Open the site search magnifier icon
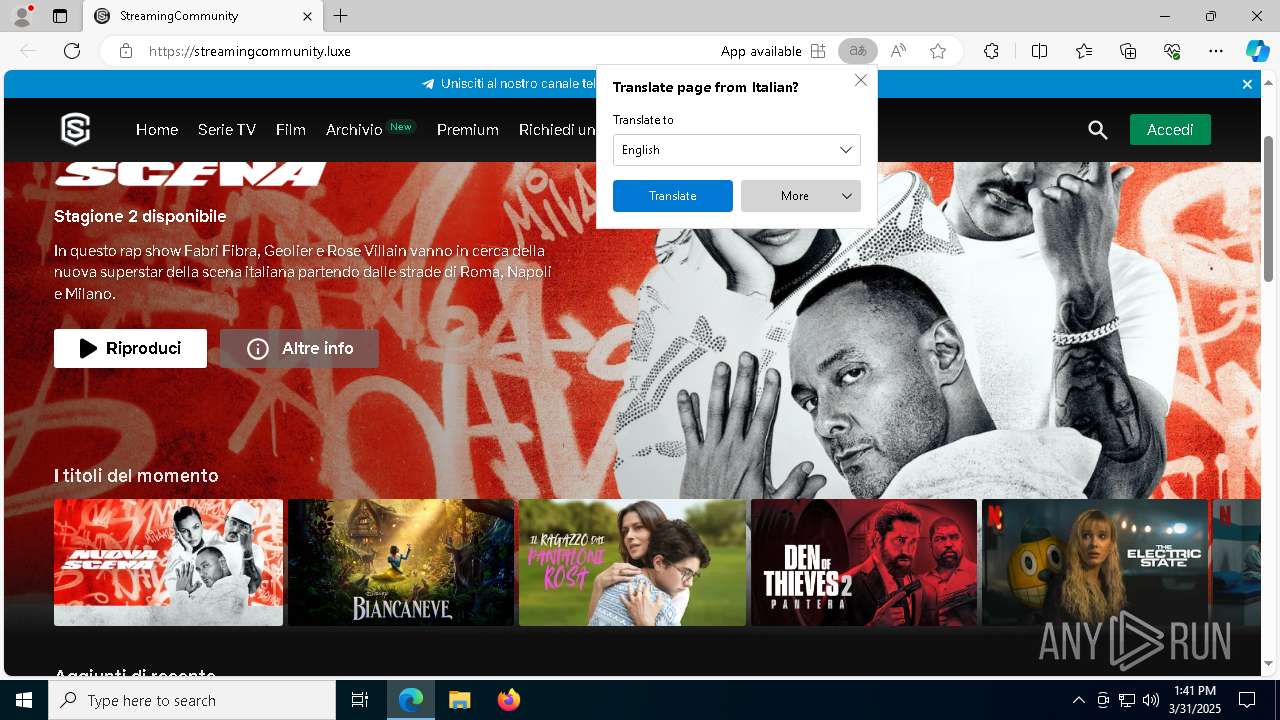 point(1097,130)
